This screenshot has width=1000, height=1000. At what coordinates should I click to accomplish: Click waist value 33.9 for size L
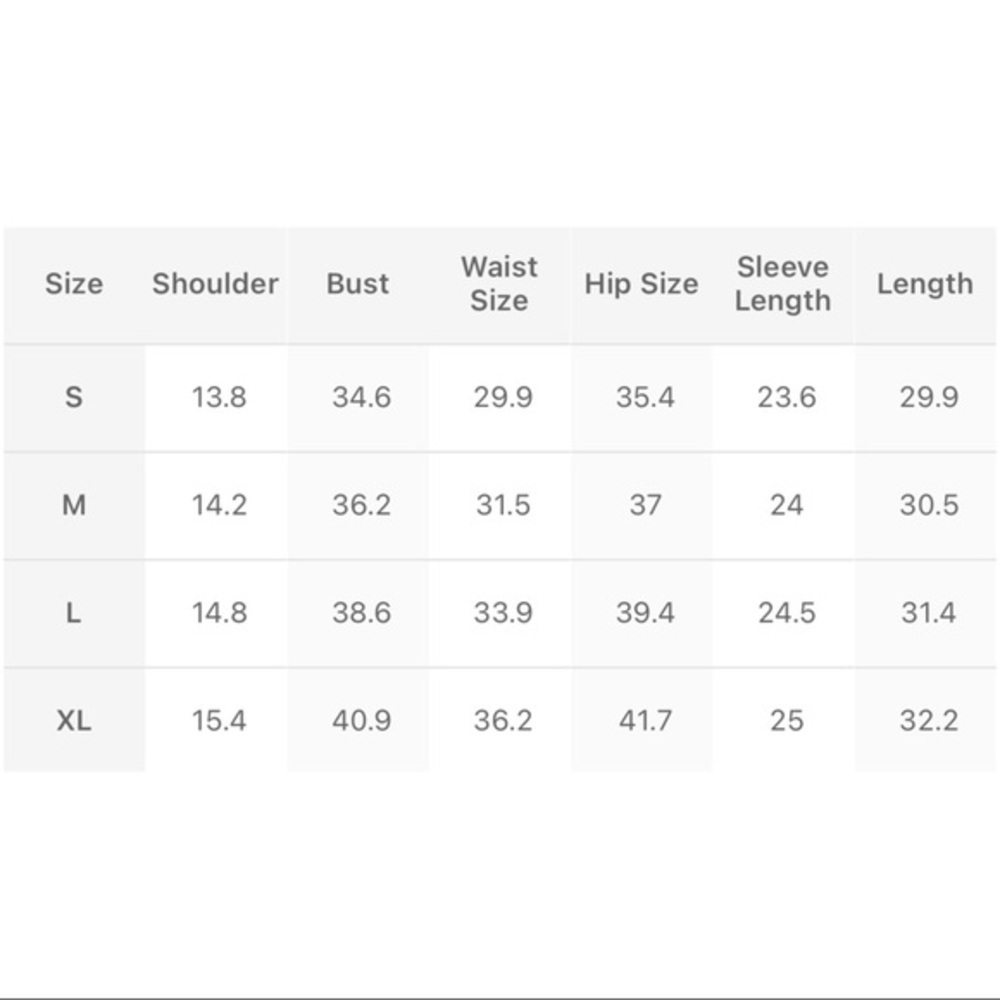pyautogui.click(x=503, y=613)
